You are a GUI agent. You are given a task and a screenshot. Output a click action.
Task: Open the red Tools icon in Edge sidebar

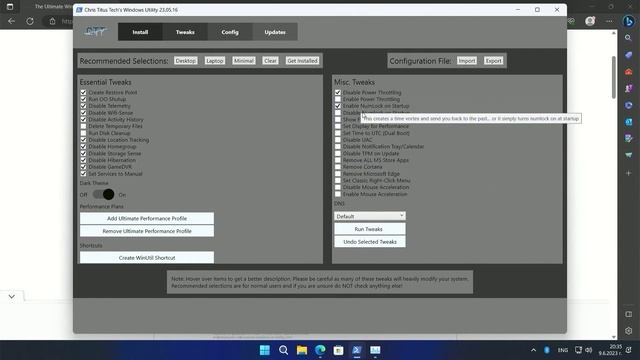point(629,72)
